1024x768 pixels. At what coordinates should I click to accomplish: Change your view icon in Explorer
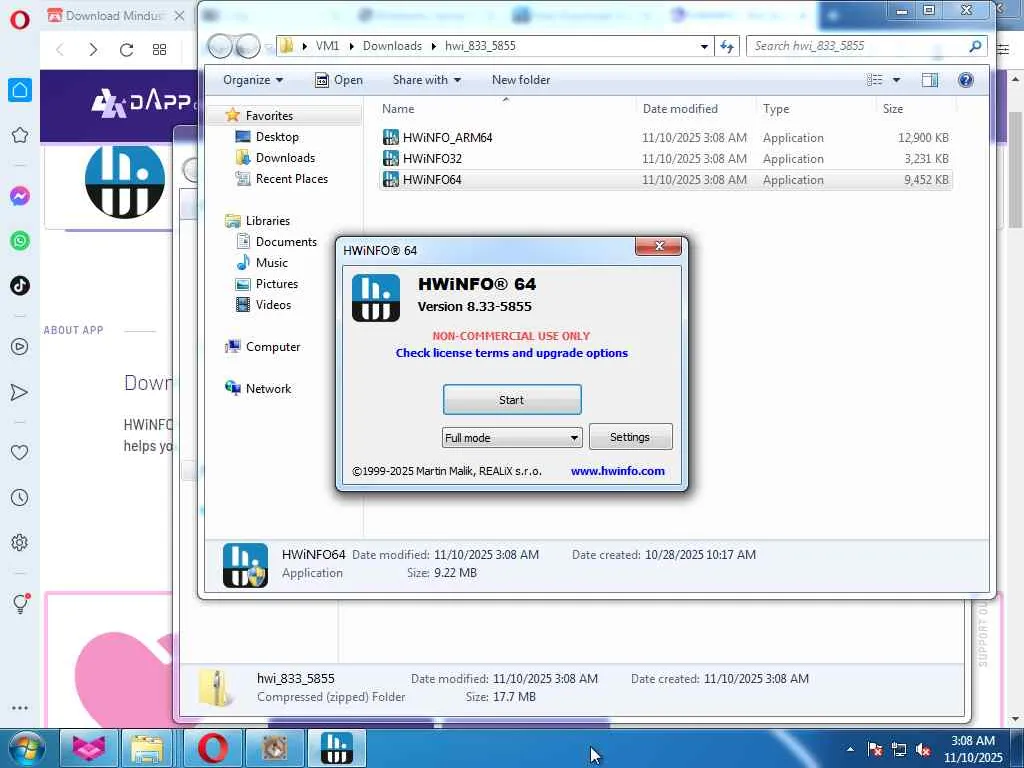[x=874, y=80]
